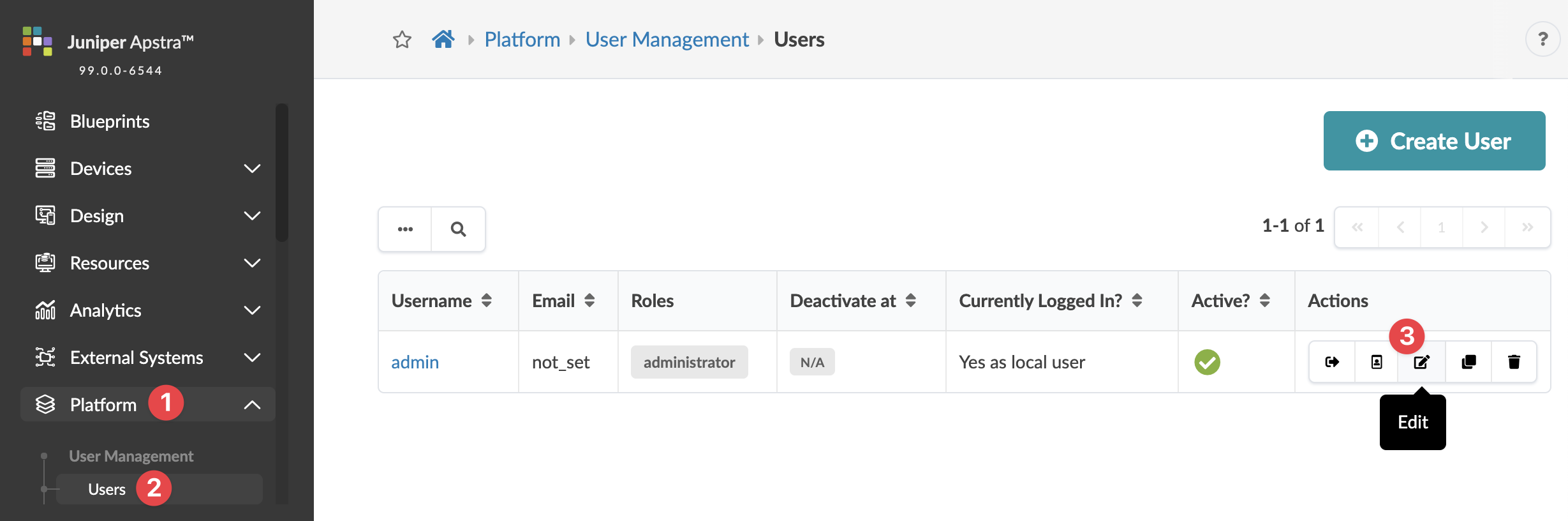Open the admin user profile icon
Screen dimensions: 1568x521
(x=1377, y=363)
